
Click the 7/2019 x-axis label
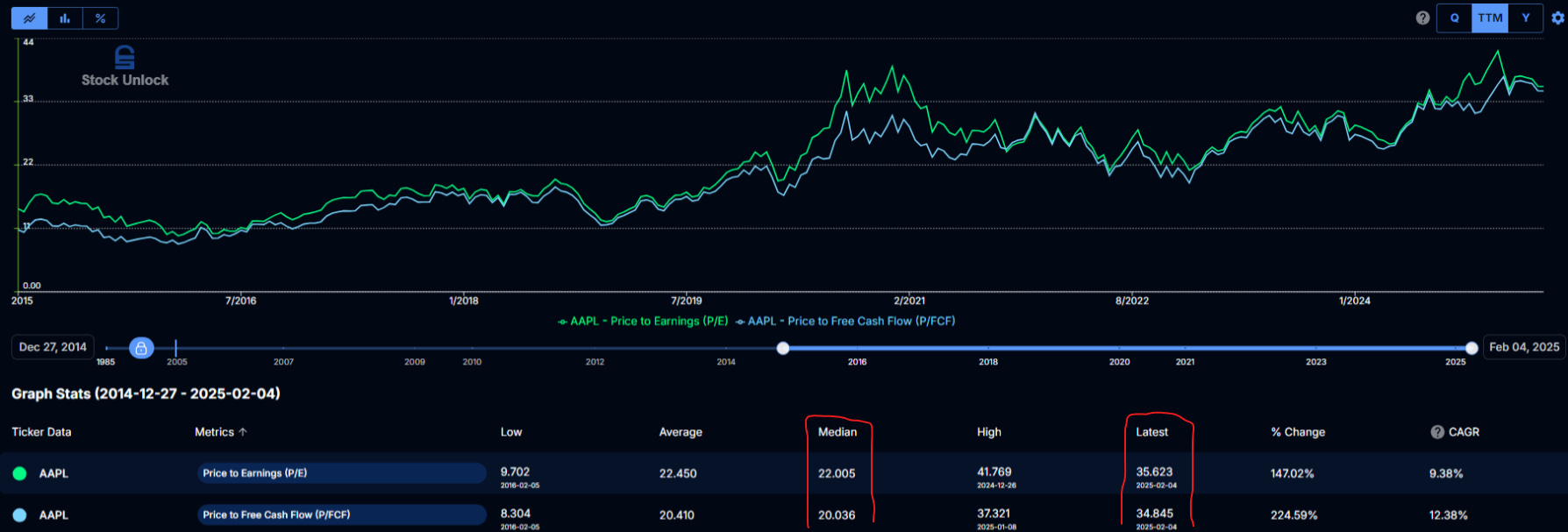point(686,301)
